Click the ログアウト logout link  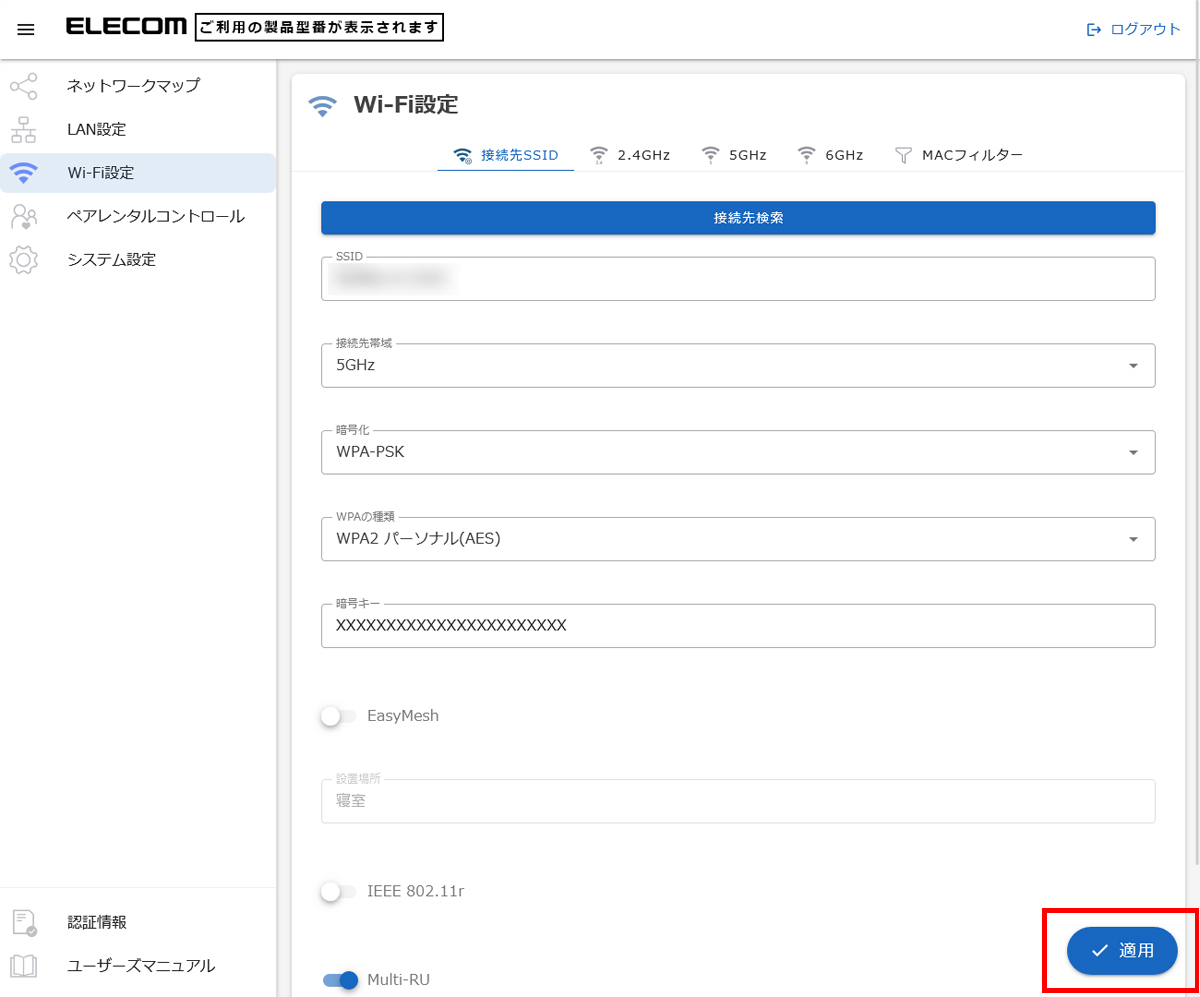[x=1134, y=29]
